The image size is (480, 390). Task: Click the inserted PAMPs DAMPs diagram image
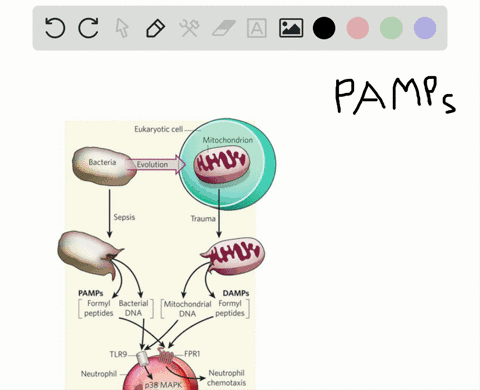click(167, 255)
